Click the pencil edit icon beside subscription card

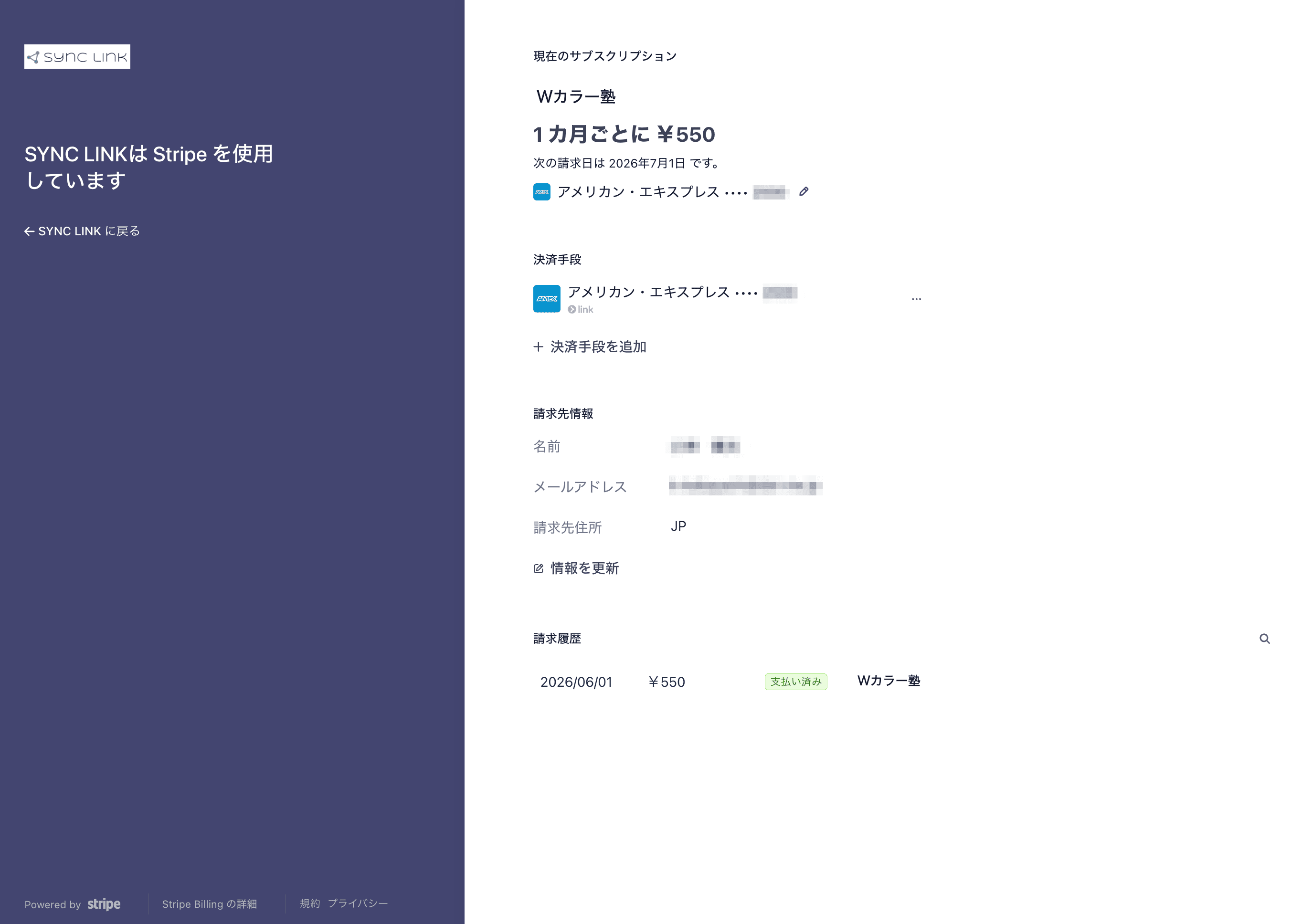tap(803, 192)
